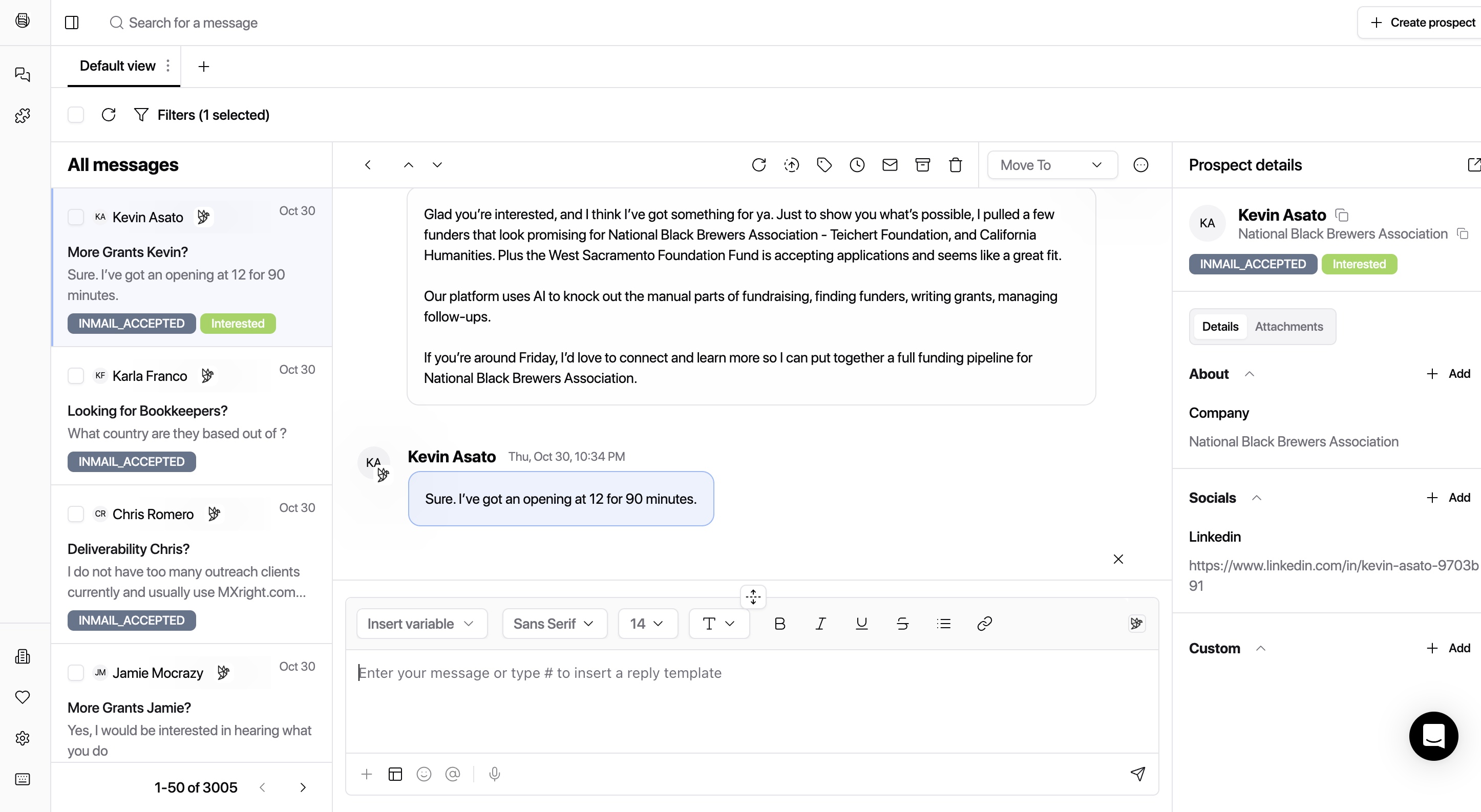The height and width of the screenshot is (812, 1481).
Task: Tick the checkbox next to Chris Romero
Action: 76,514
